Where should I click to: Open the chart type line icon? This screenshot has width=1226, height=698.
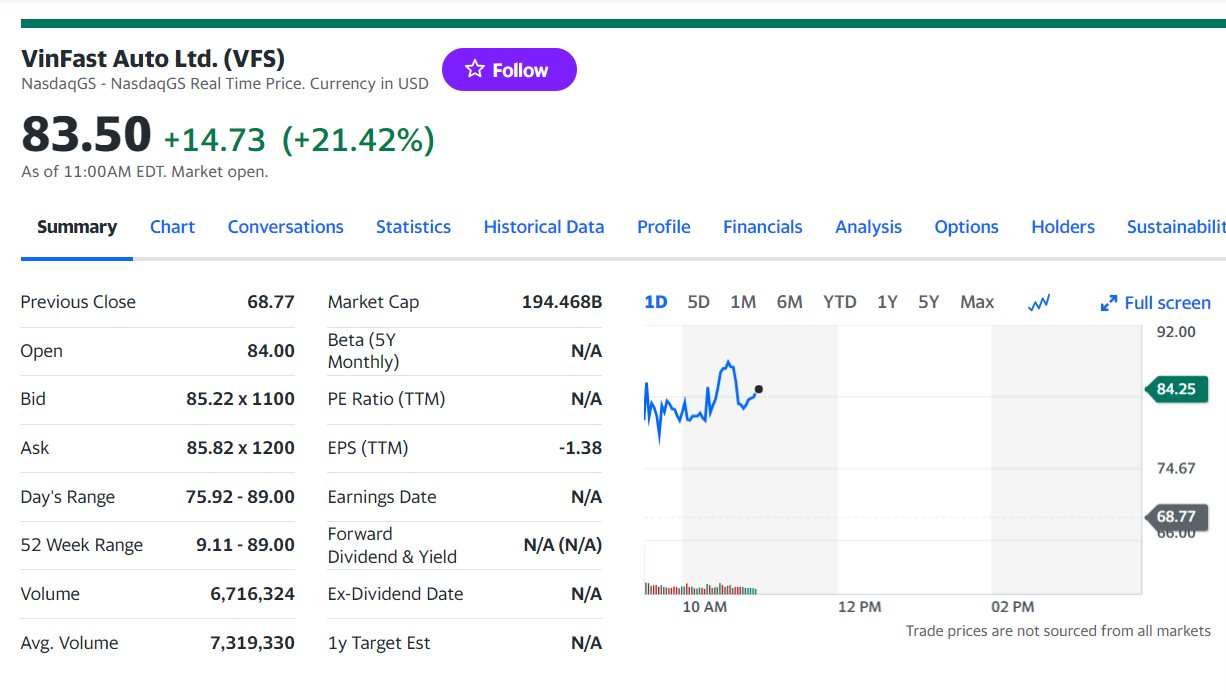(x=1039, y=303)
